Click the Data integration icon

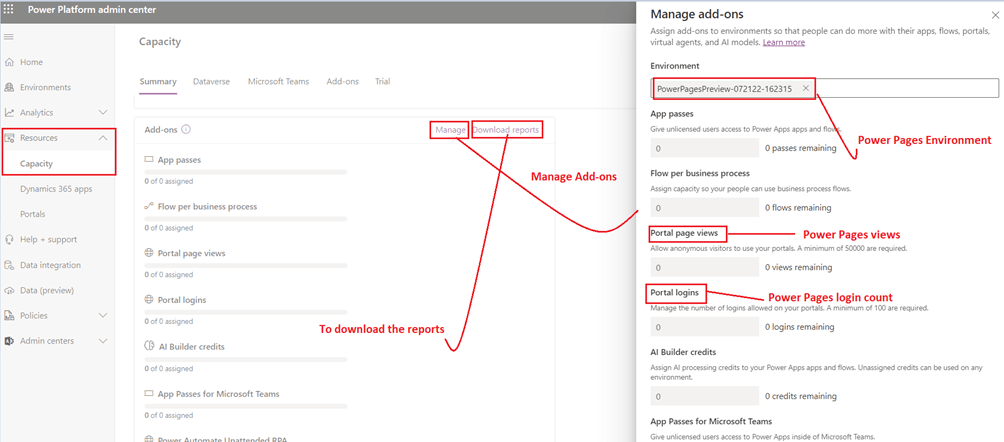9,265
